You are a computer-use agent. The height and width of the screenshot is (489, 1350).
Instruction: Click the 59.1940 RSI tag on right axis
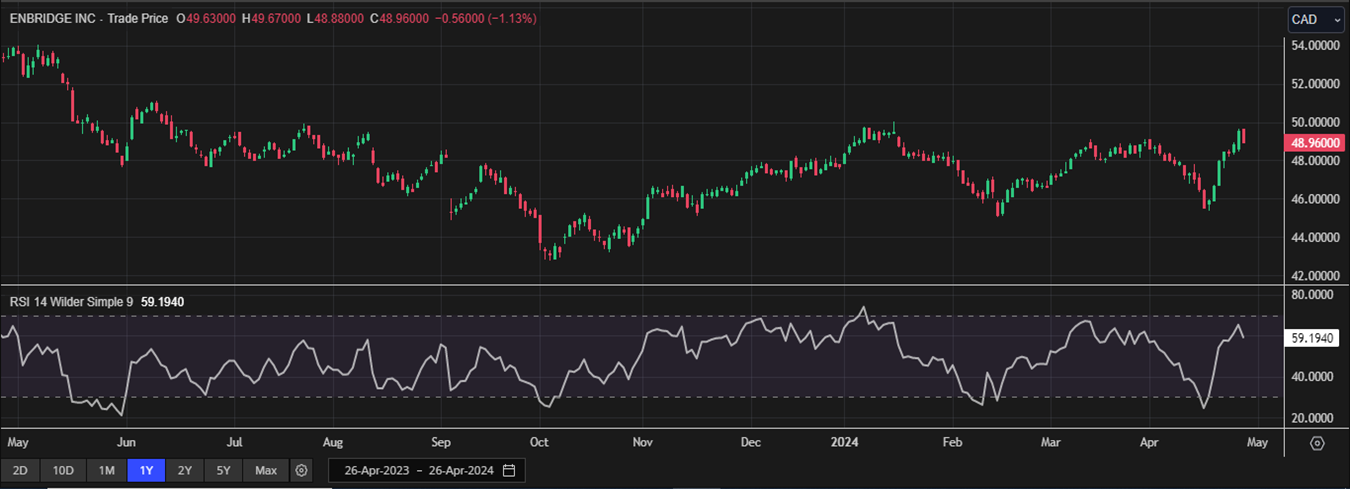tap(1314, 338)
